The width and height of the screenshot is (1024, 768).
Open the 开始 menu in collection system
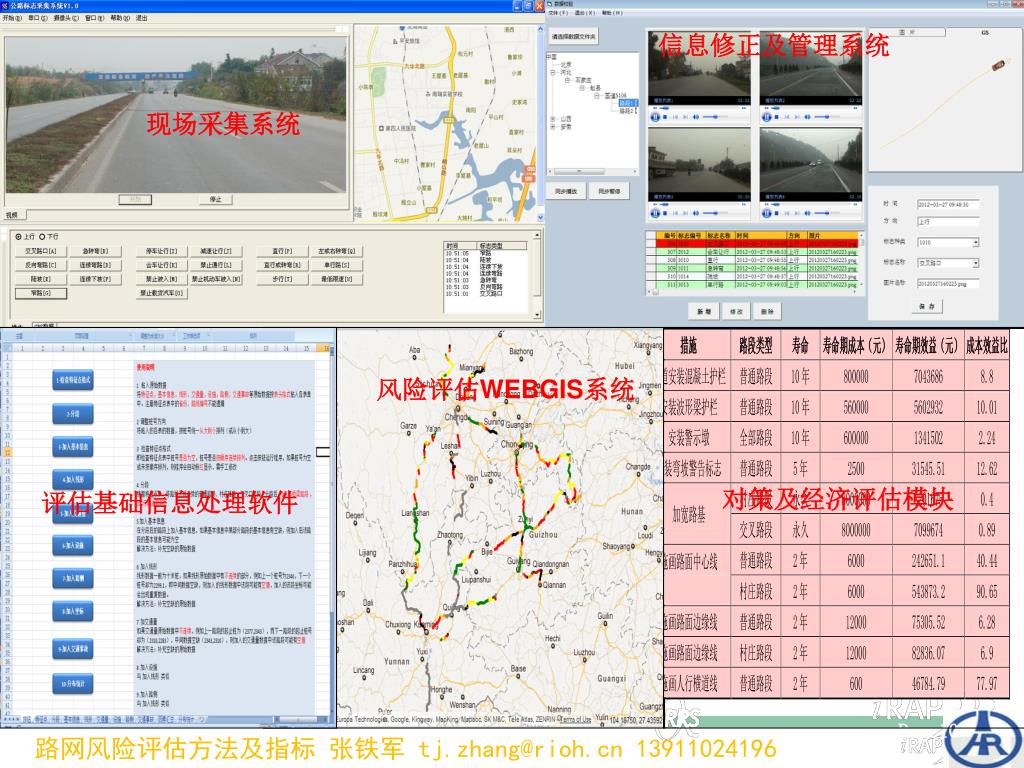pyautogui.click(x=12, y=18)
